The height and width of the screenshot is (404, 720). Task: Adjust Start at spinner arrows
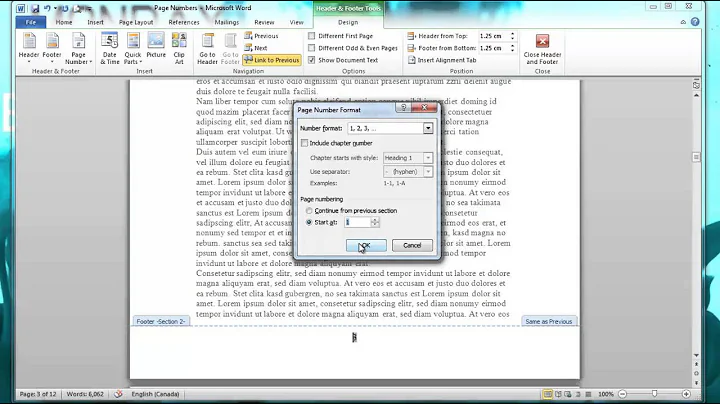pyautogui.click(x=375, y=222)
